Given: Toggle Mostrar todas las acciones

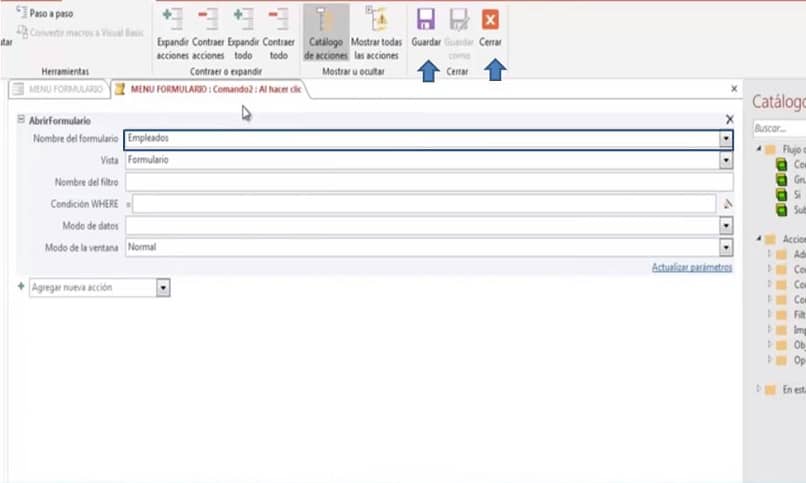Looking at the screenshot, I should pos(378,22).
